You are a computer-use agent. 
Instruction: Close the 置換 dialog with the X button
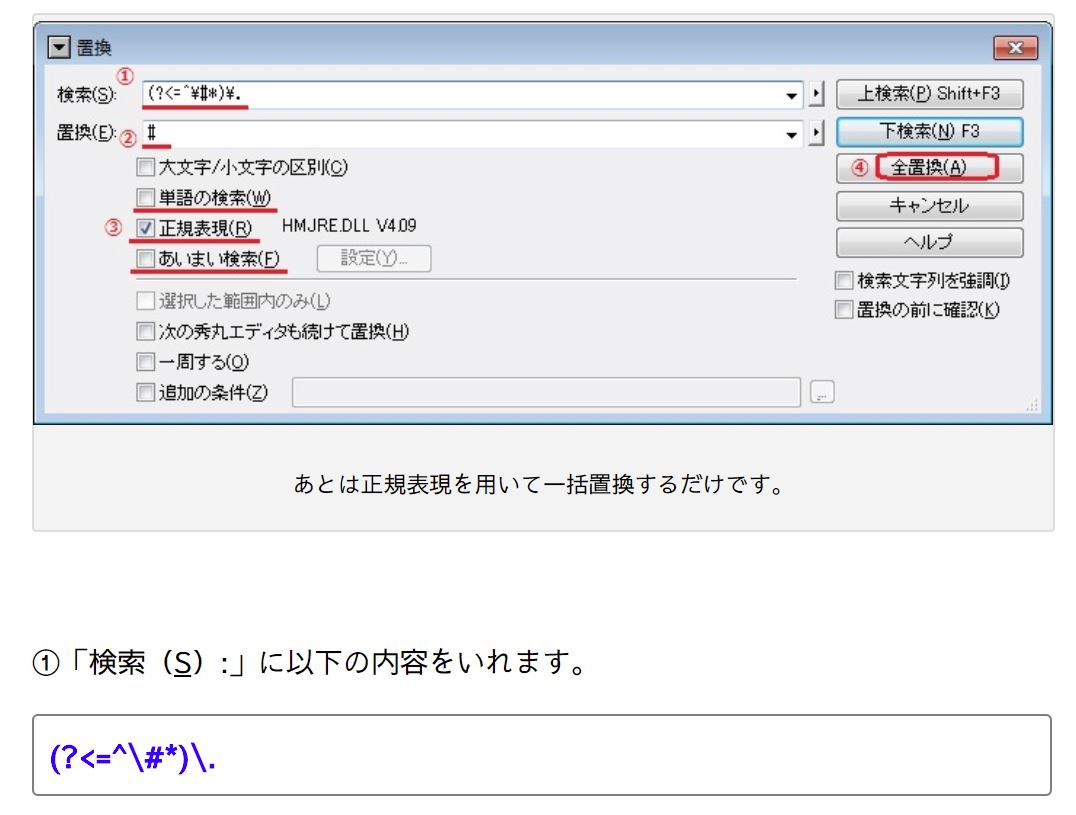point(1015,48)
